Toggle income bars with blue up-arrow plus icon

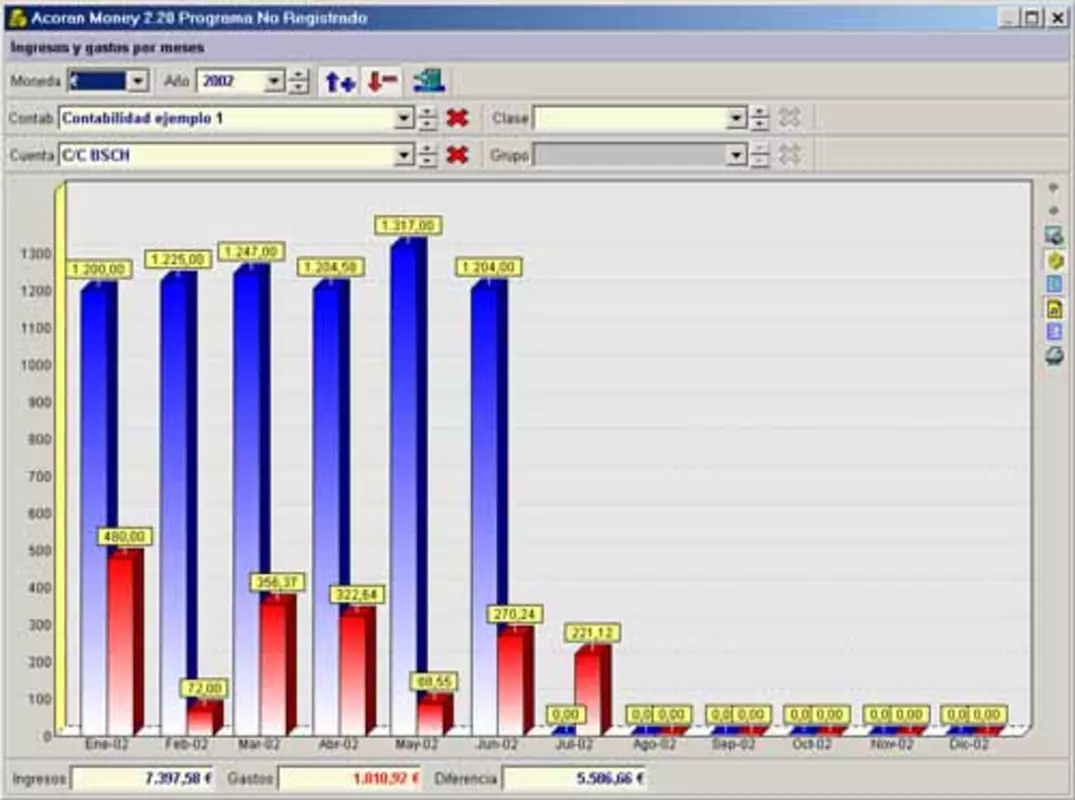[x=340, y=82]
